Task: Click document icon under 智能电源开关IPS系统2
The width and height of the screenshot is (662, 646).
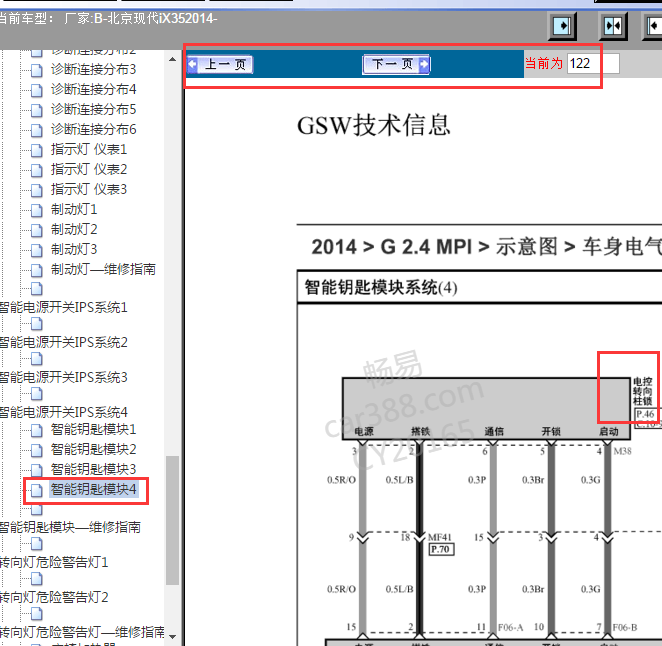Action: (37, 359)
